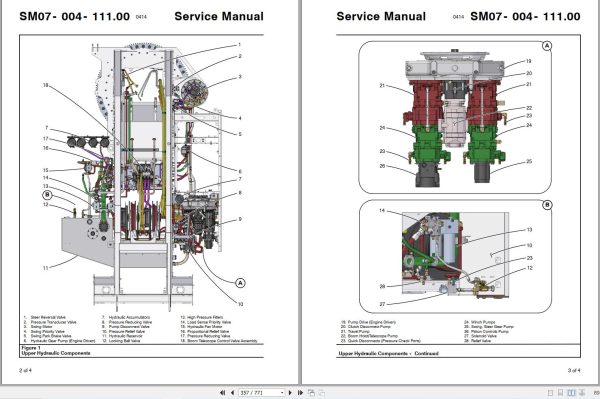
Task: Click legend entry '28. Relief Valve'
Action: [478, 341]
